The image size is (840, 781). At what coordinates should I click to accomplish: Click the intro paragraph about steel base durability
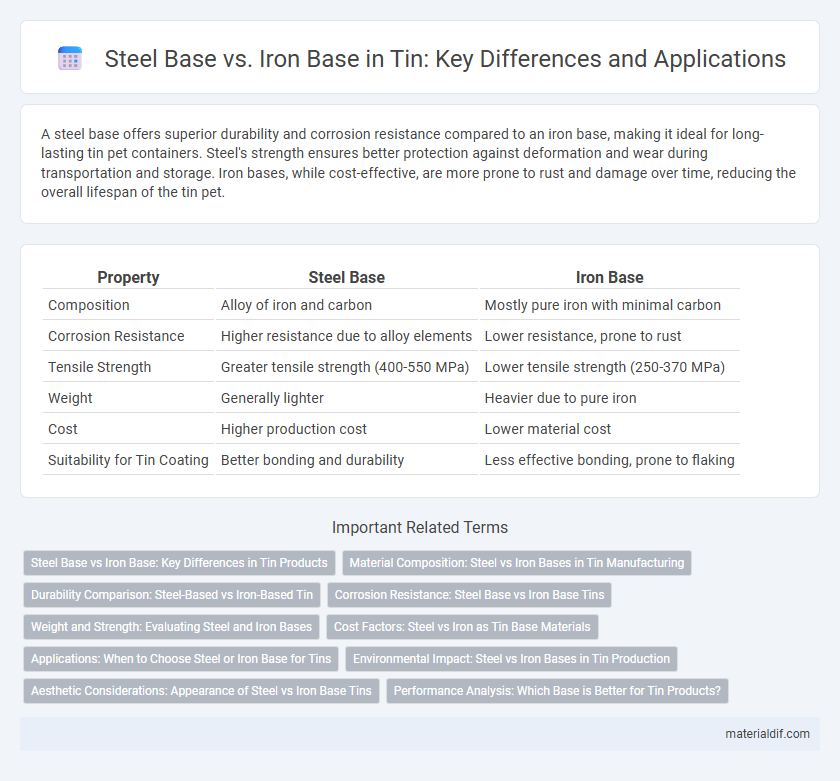point(418,163)
